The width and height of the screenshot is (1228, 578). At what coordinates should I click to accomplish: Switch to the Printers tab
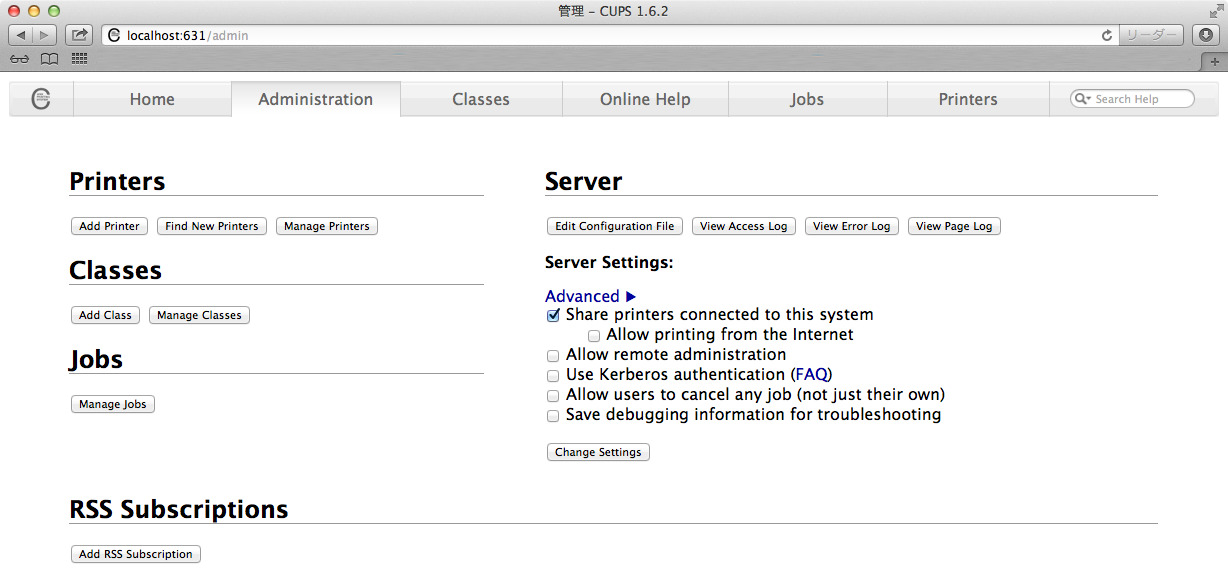click(x=967, y=99)
